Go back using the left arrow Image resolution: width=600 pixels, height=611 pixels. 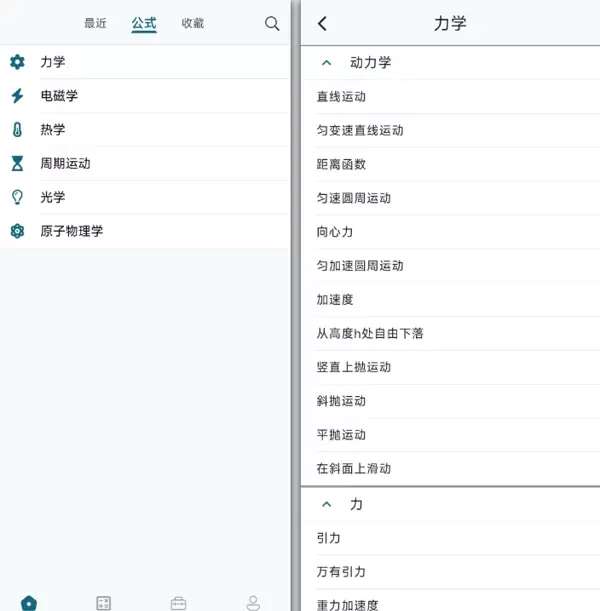coord(322,24)
